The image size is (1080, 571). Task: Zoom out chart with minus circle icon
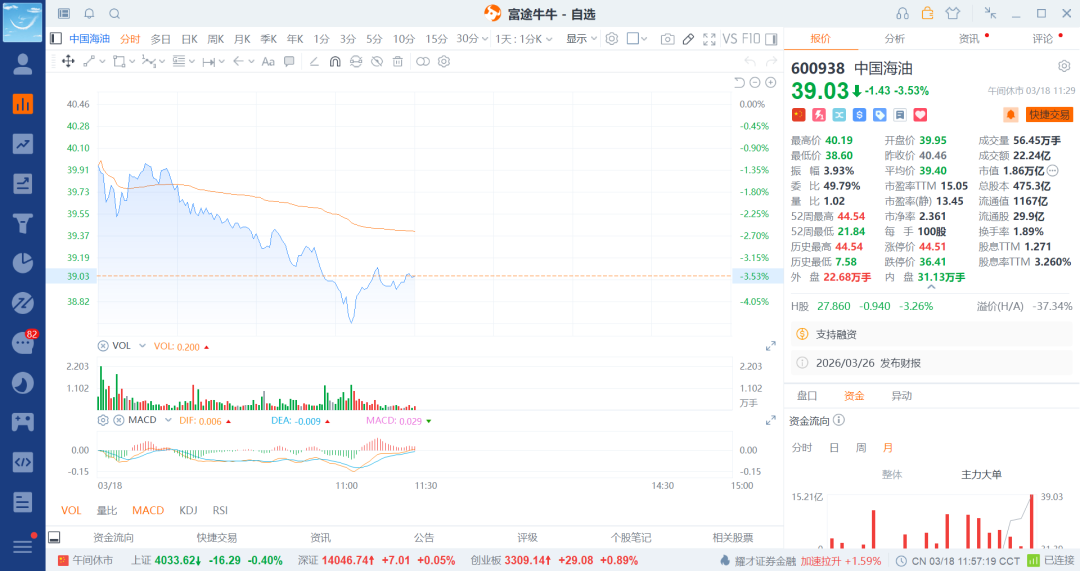tap(755, 83)
